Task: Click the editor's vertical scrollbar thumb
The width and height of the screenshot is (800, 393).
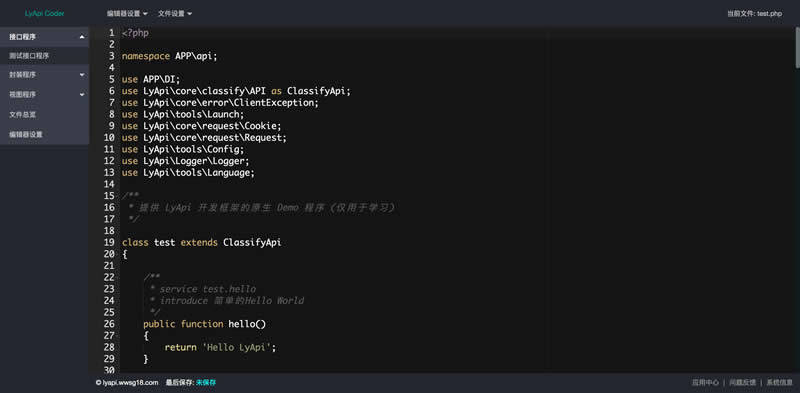Action: tap(797, 47)
